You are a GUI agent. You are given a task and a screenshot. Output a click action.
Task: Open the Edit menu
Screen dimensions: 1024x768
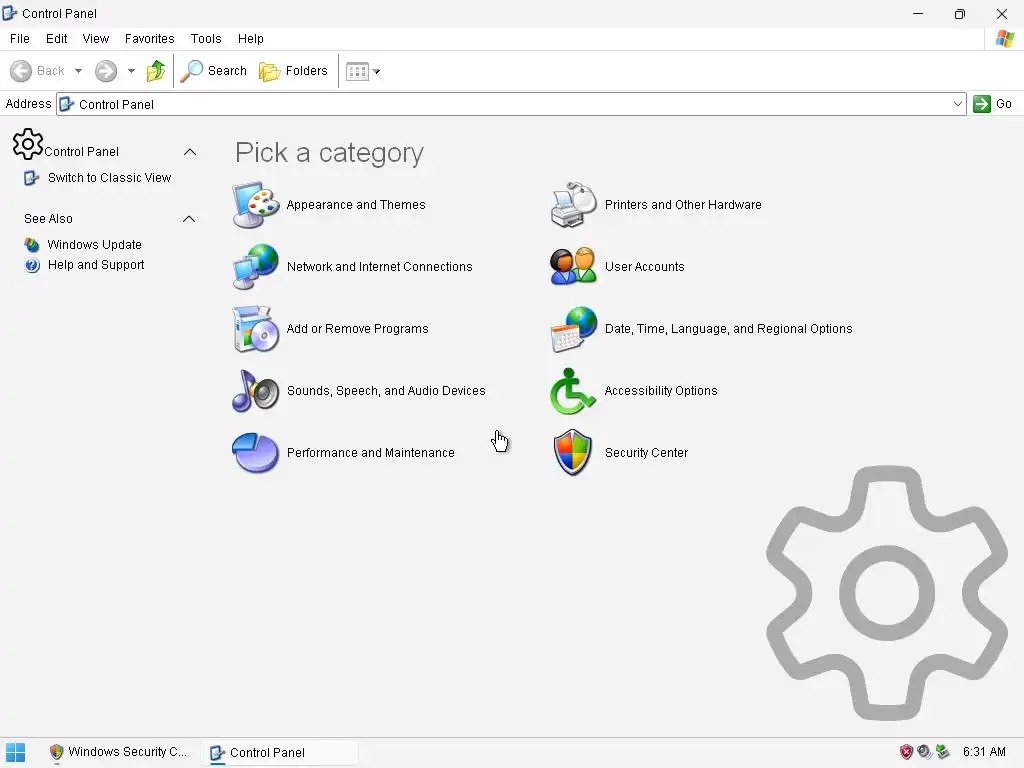(x=56, y=39)
